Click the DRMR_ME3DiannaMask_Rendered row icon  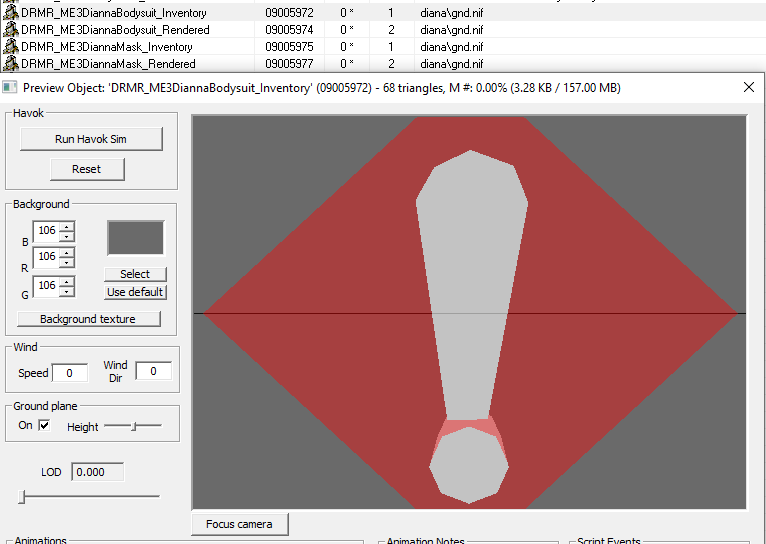pos(11,63)
